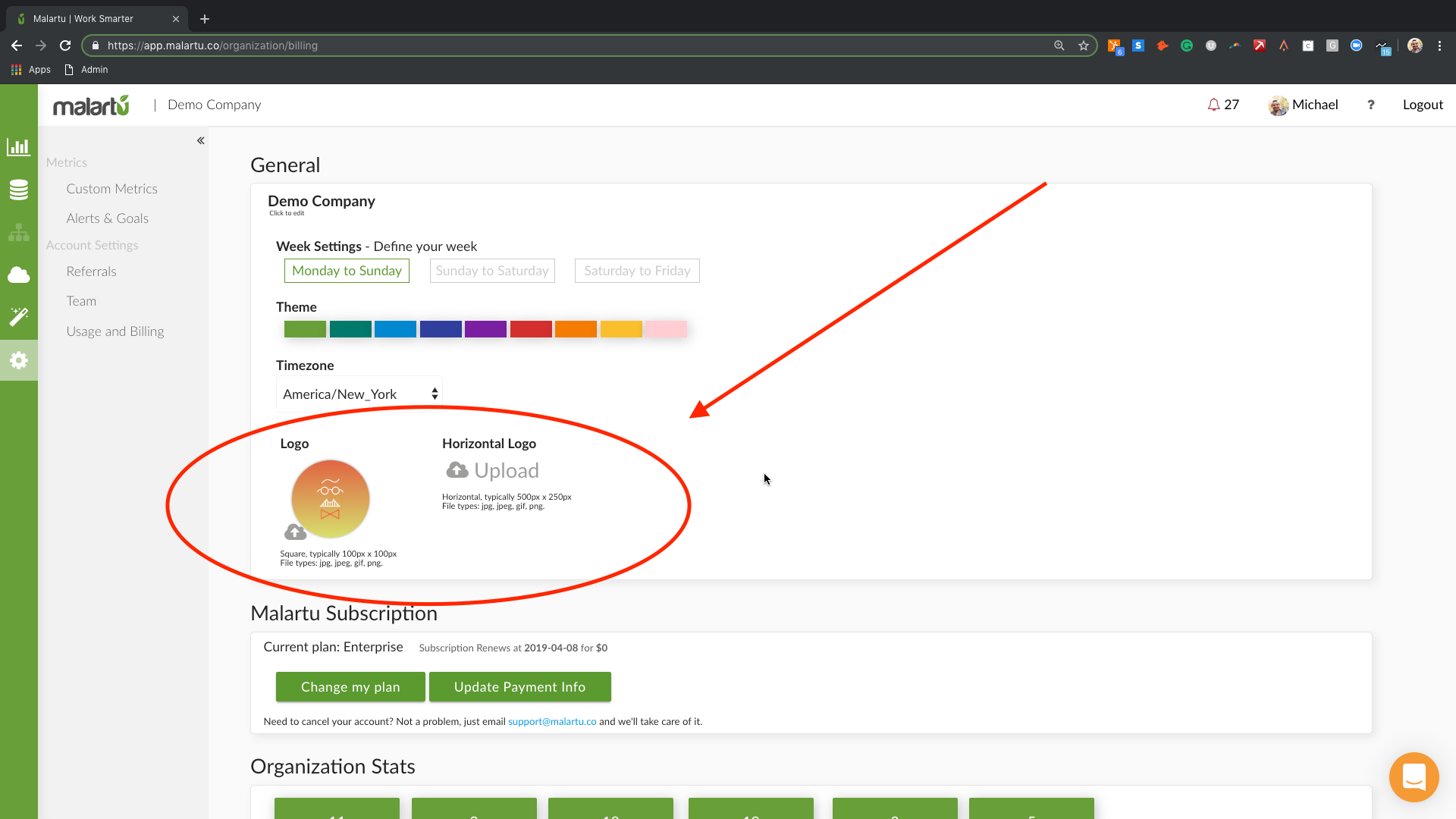Open the cloud sidebar icon

(18, 275)
